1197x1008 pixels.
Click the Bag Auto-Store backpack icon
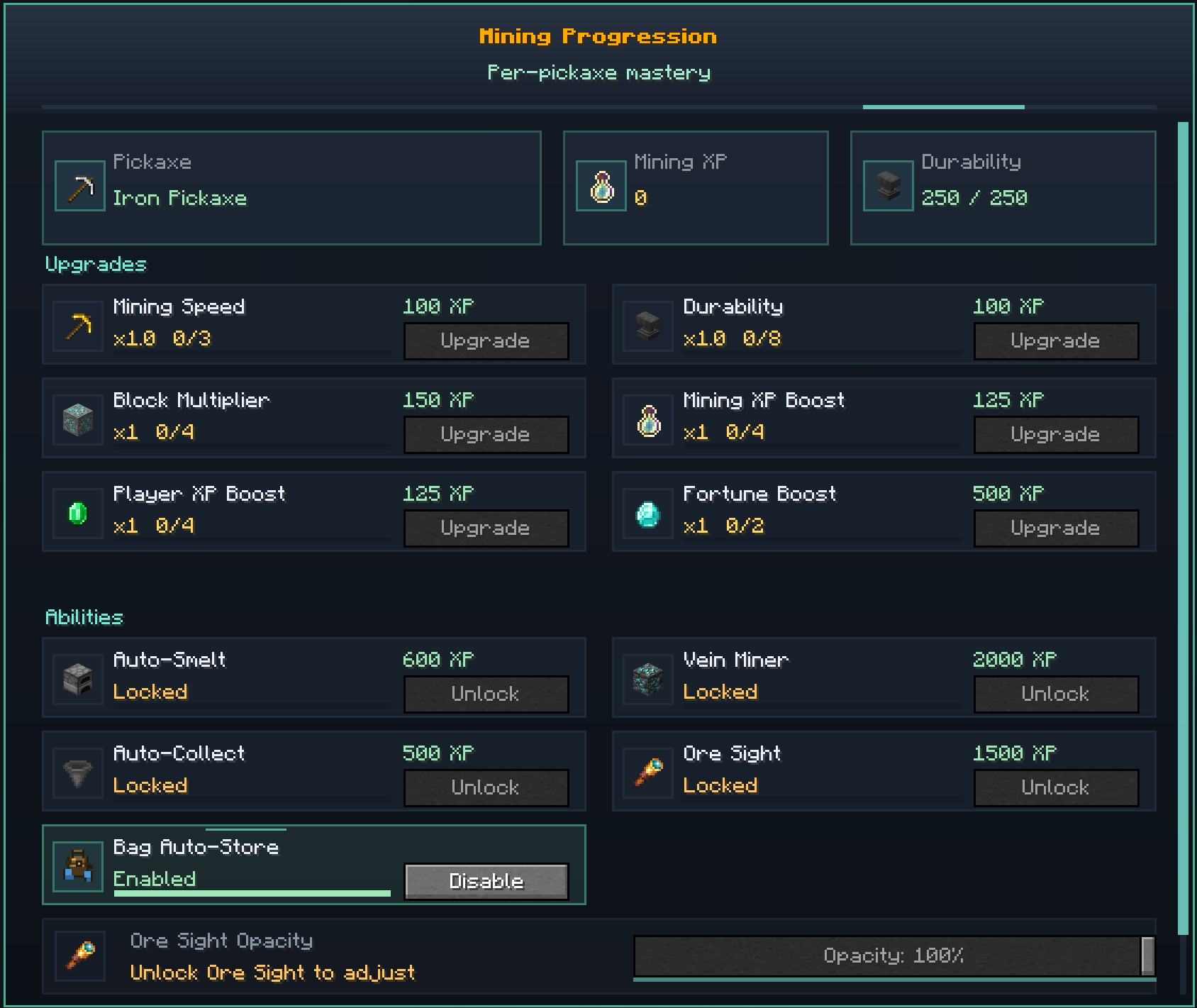tap(78, 865)
